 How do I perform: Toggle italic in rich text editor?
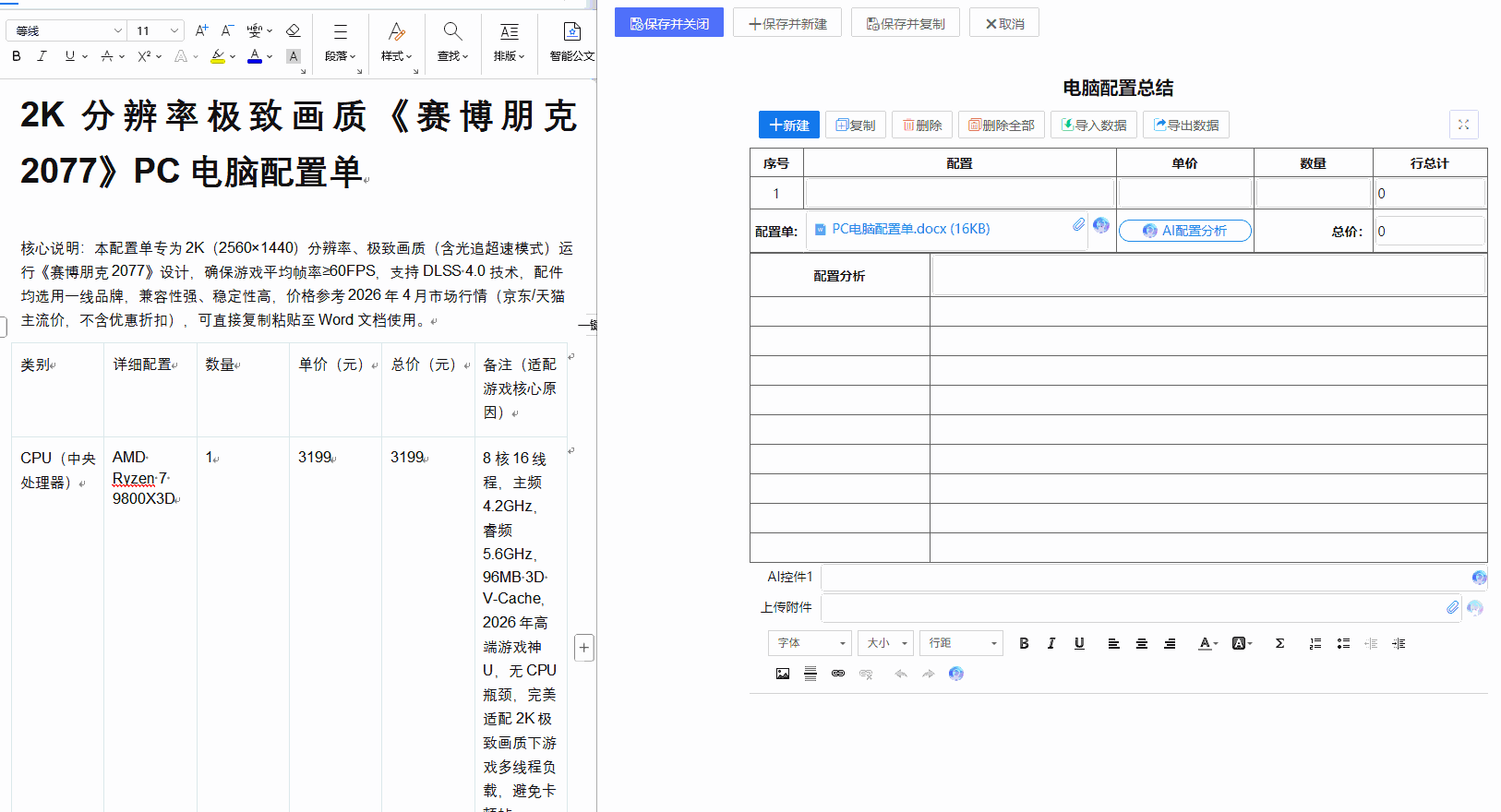click(x=1051, y=643)
